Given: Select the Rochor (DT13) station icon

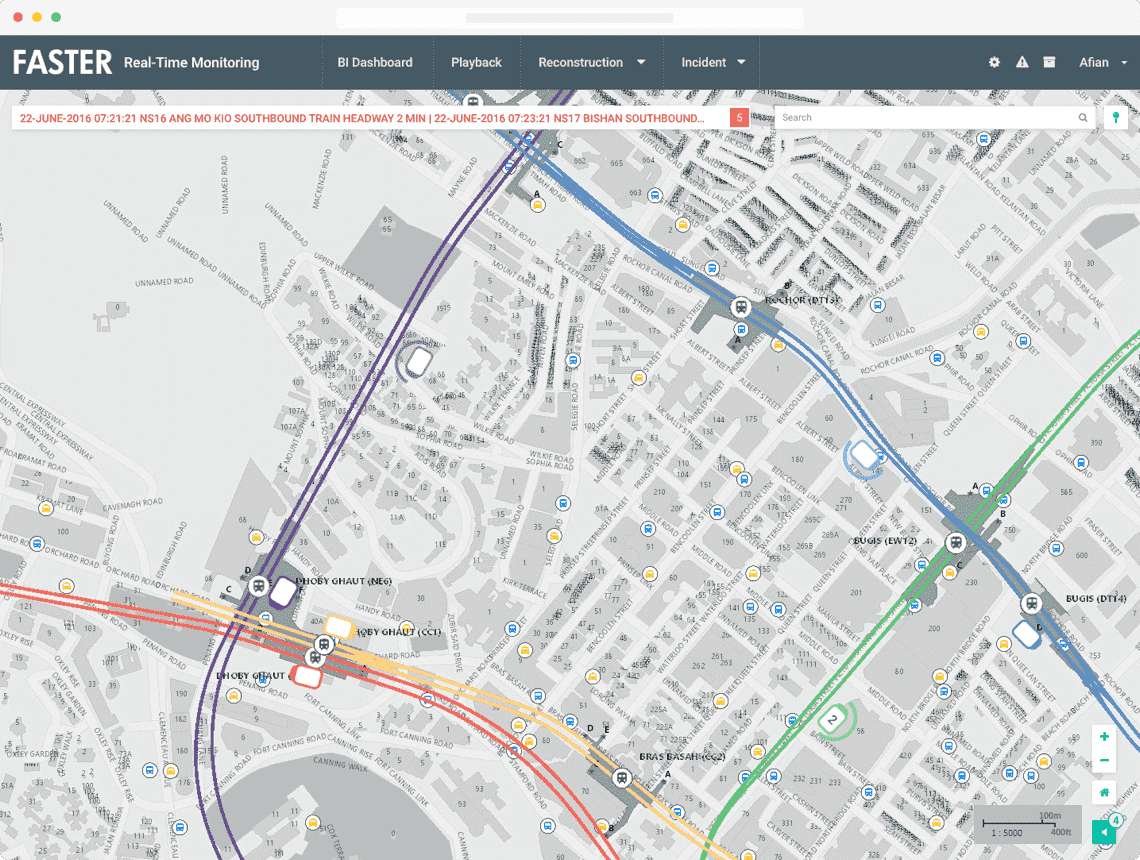Looking at the screenshot, I should click(x=741, y=307).
